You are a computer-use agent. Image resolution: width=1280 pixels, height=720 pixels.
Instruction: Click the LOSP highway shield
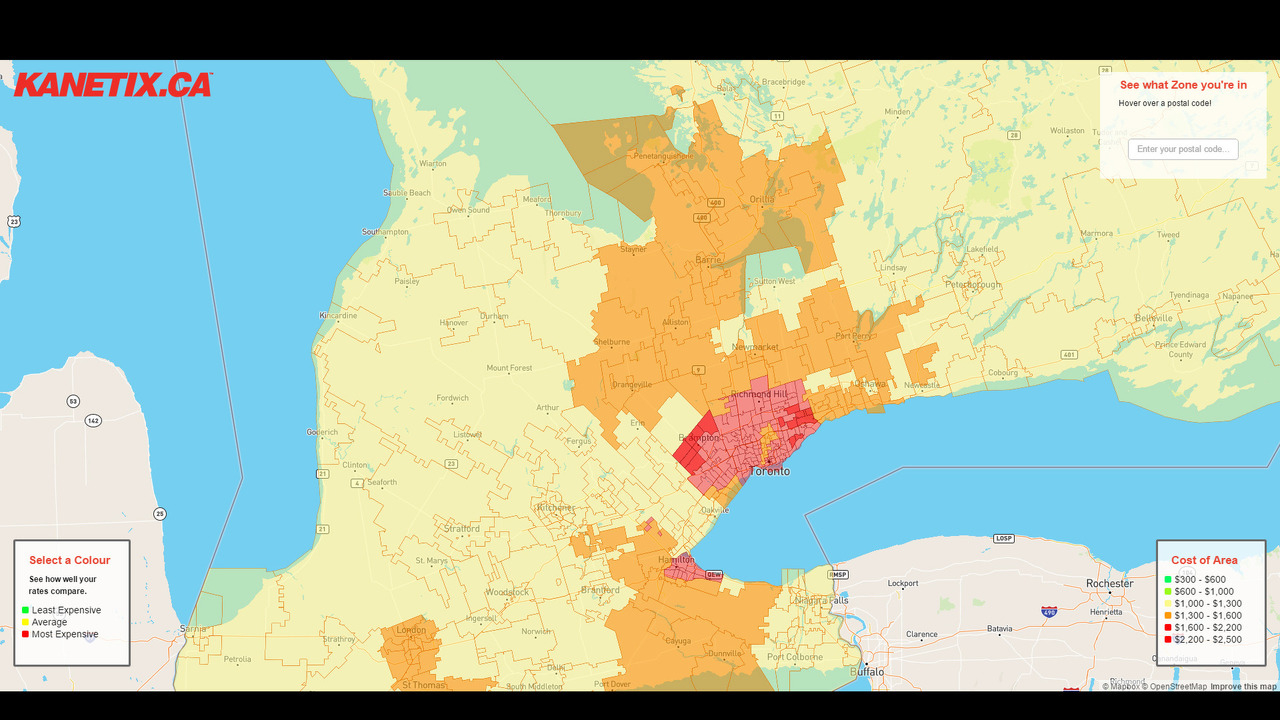point(1004,538)
